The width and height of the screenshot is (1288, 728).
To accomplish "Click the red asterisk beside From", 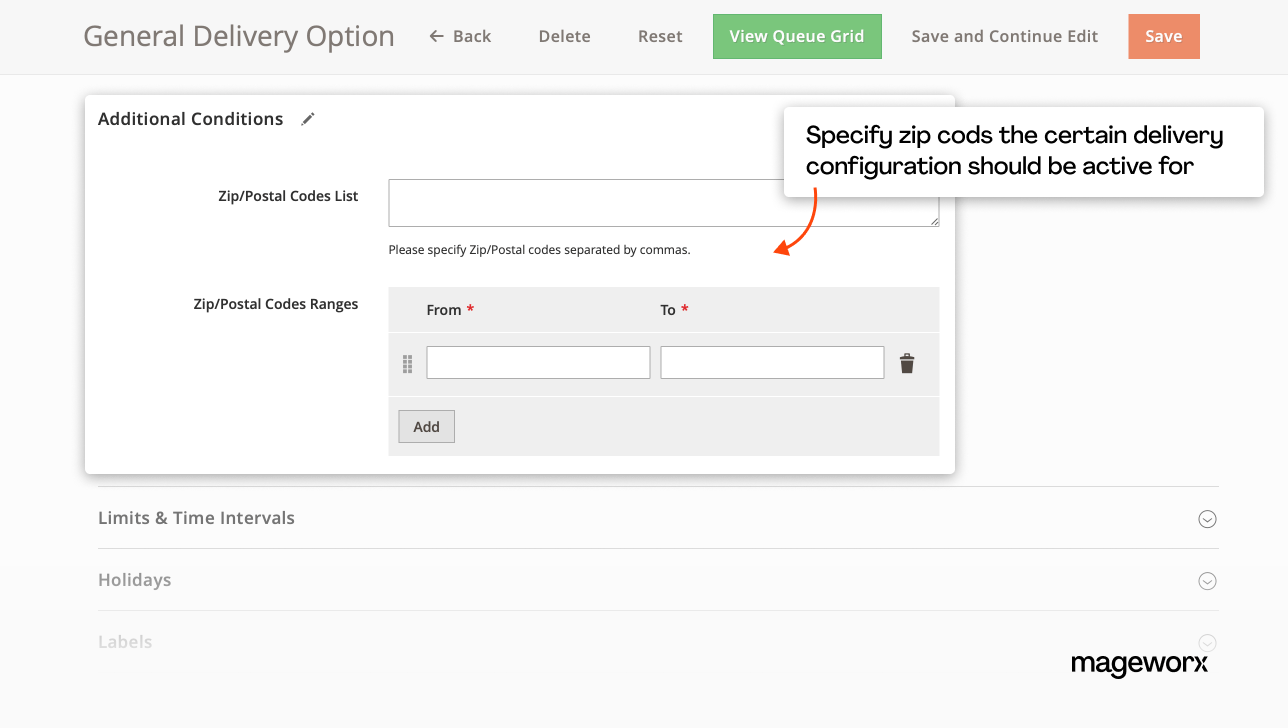I will [x=470, y=310].
